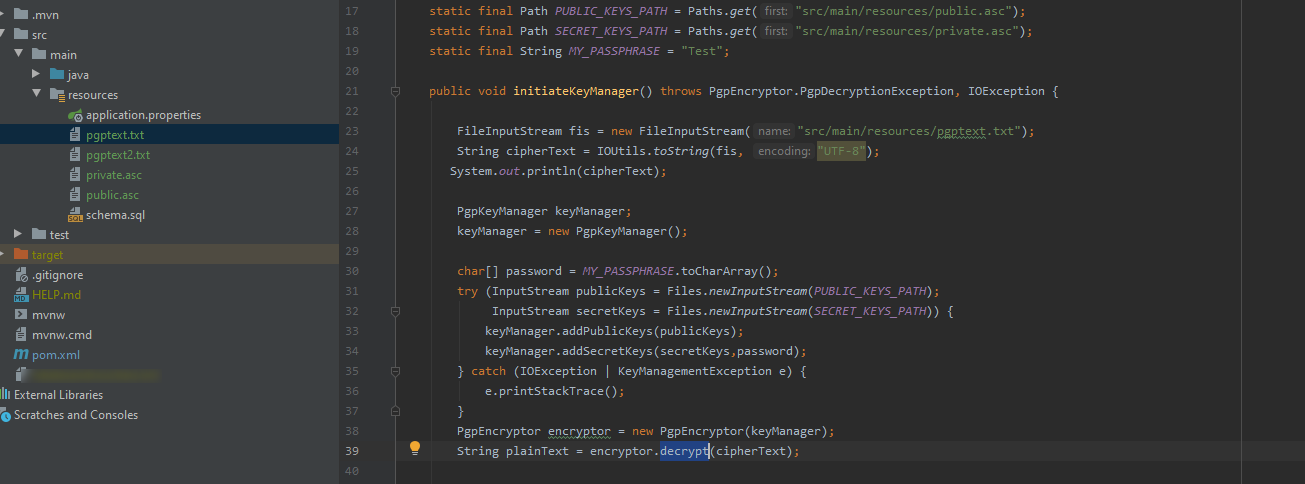Expand the java folder arrow
This screenshot has width=1305, height=484.
point(37,75)
